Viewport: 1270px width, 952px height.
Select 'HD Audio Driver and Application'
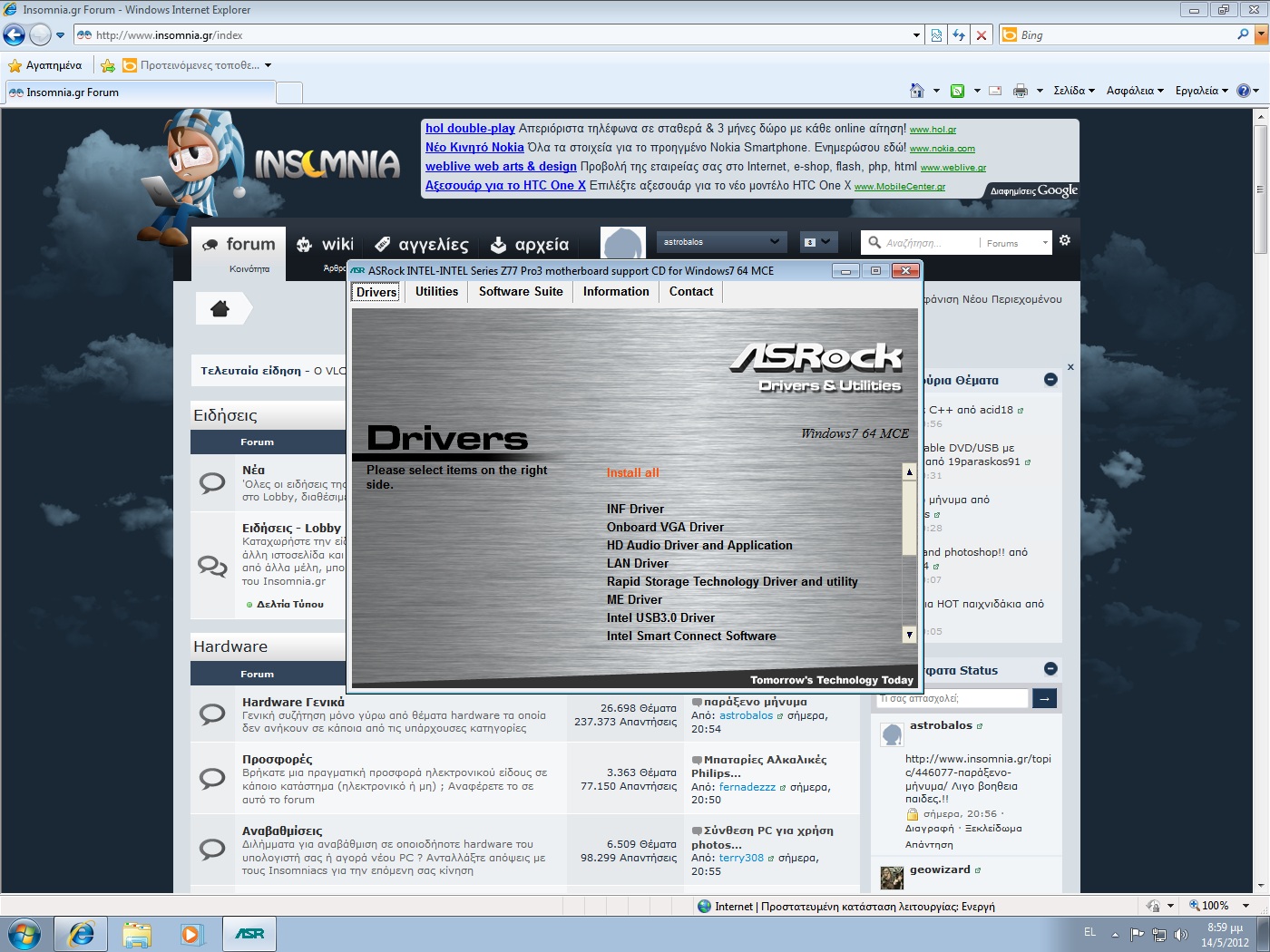coord(699,545)
